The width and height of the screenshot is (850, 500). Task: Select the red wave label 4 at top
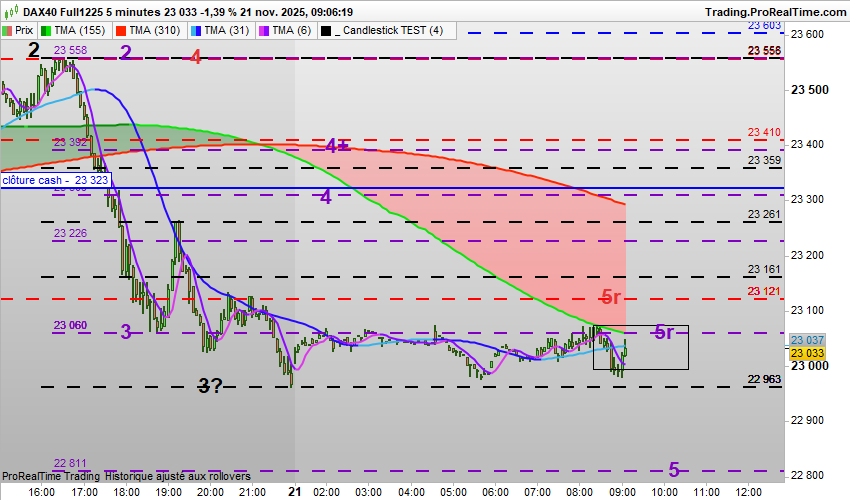tap(196, 56)
